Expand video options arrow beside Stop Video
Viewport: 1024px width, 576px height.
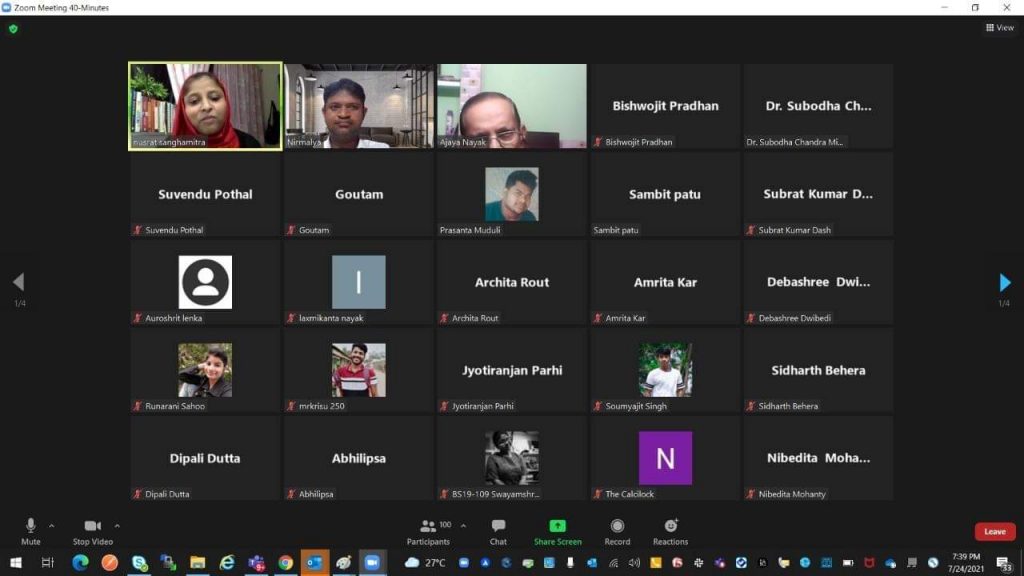(x=117, y=525)
